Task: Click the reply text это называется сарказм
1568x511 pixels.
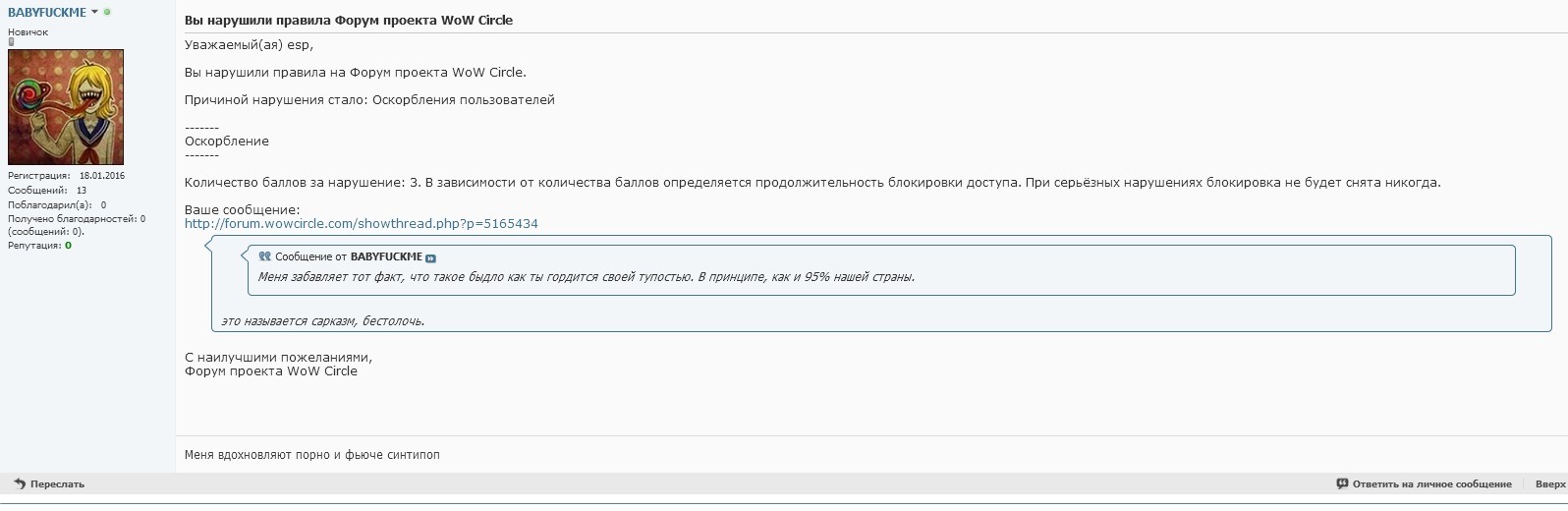Action: [x=323, y=321]
